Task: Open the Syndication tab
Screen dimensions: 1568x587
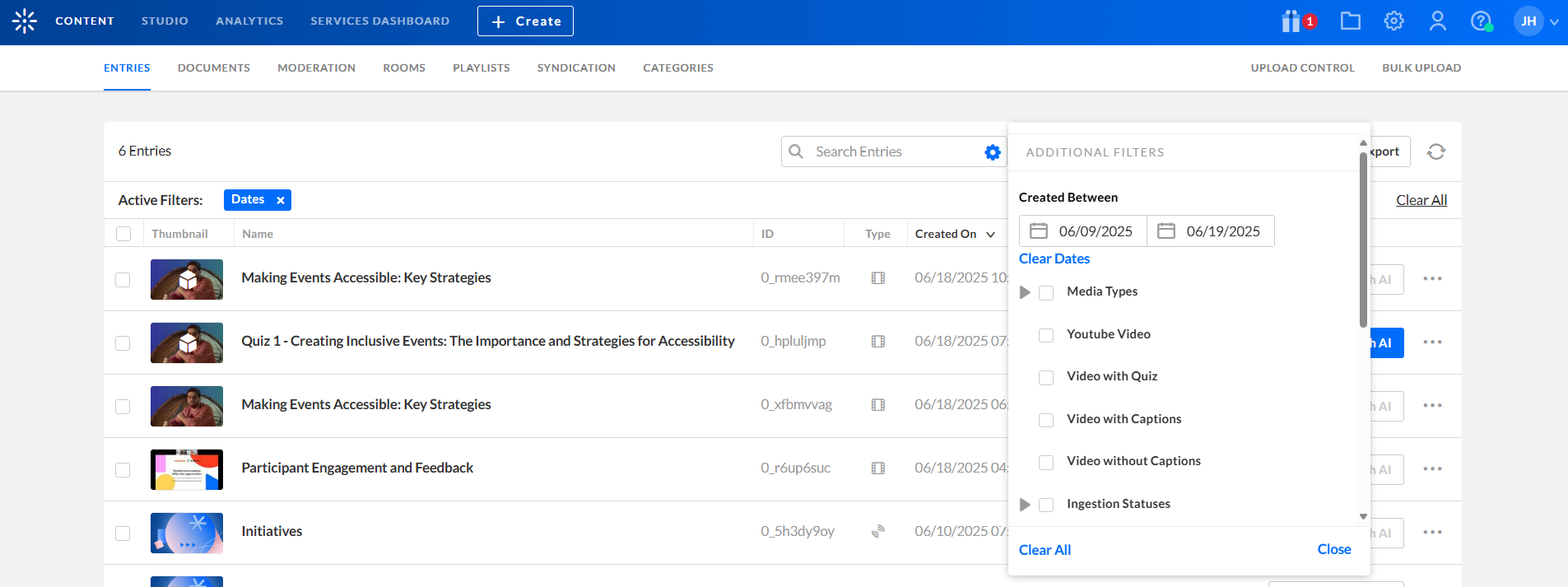Action: pyautogui.click(x=576, y=68)
